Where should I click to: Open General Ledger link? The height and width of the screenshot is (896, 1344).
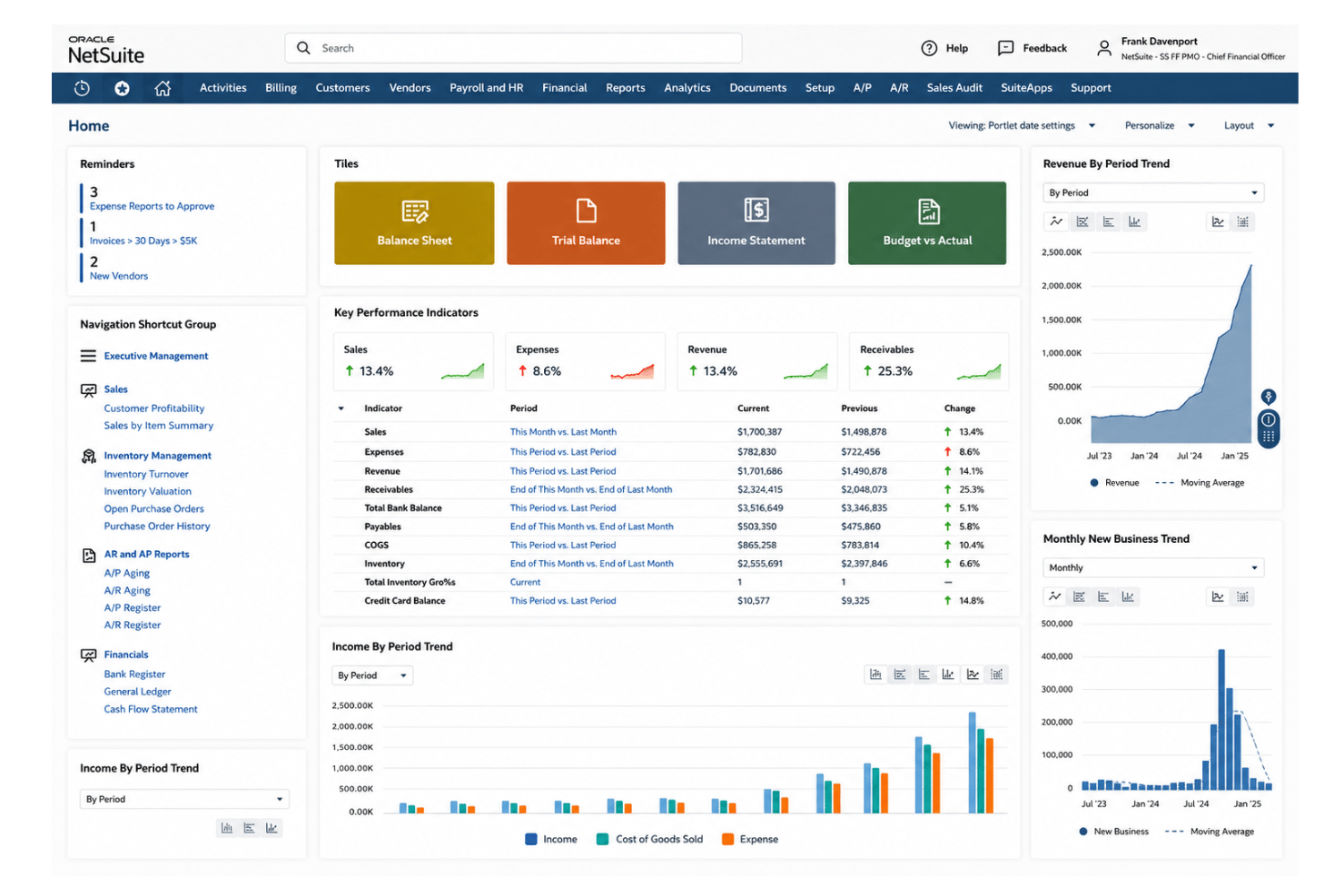[x=137, y=692]
